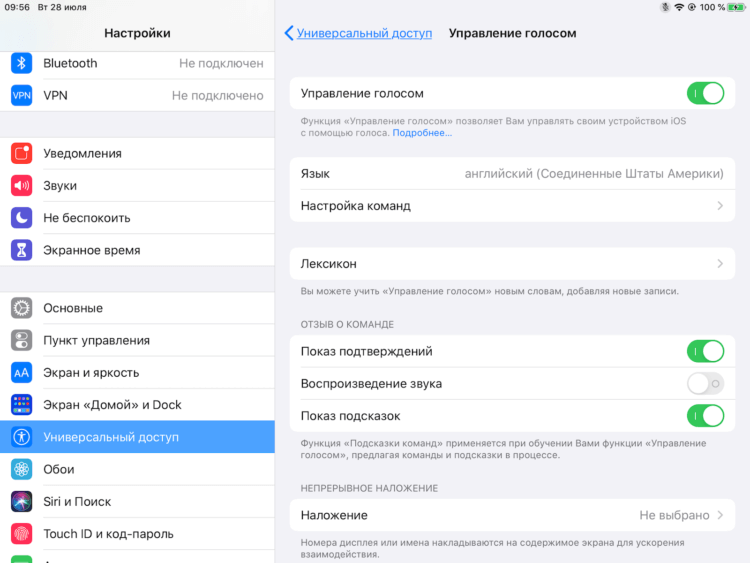
Task: Open the Подробнее… link
Action: click(422, 133)
